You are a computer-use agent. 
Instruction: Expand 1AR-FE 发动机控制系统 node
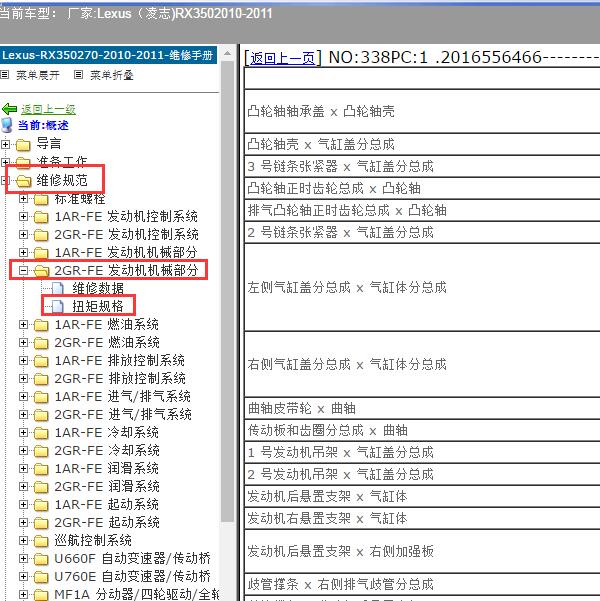23,217
